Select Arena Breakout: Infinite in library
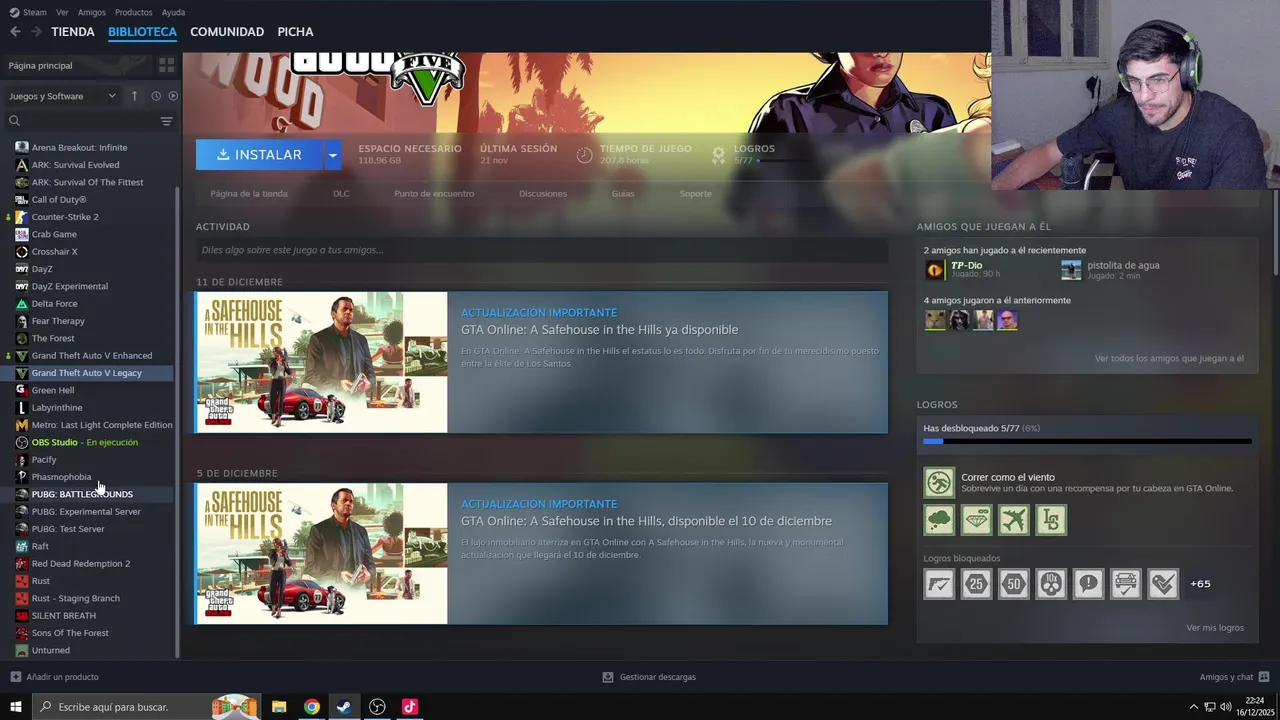 [79, 147]
